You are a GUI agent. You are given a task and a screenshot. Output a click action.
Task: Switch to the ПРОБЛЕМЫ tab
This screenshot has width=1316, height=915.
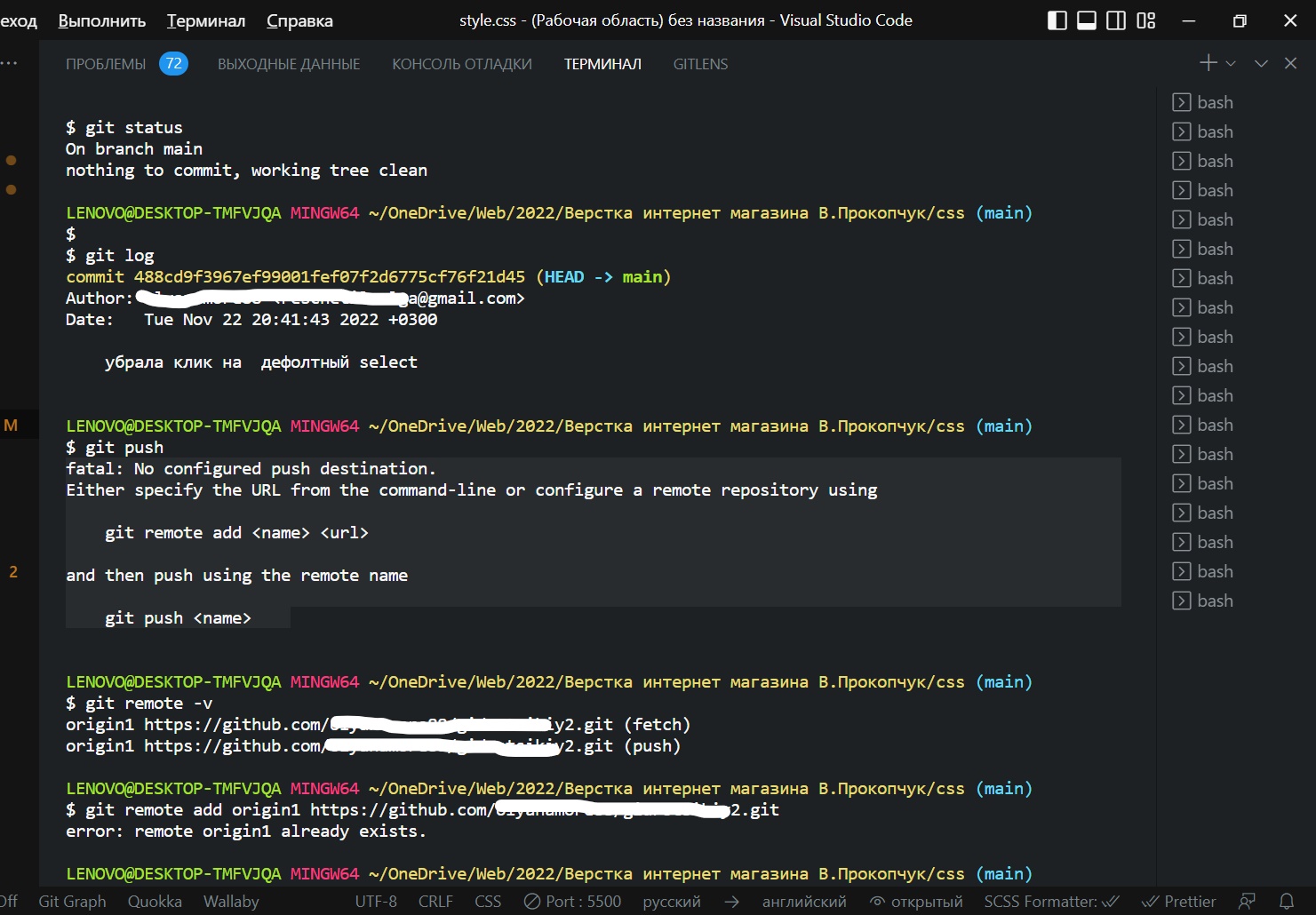pos(106,64)
